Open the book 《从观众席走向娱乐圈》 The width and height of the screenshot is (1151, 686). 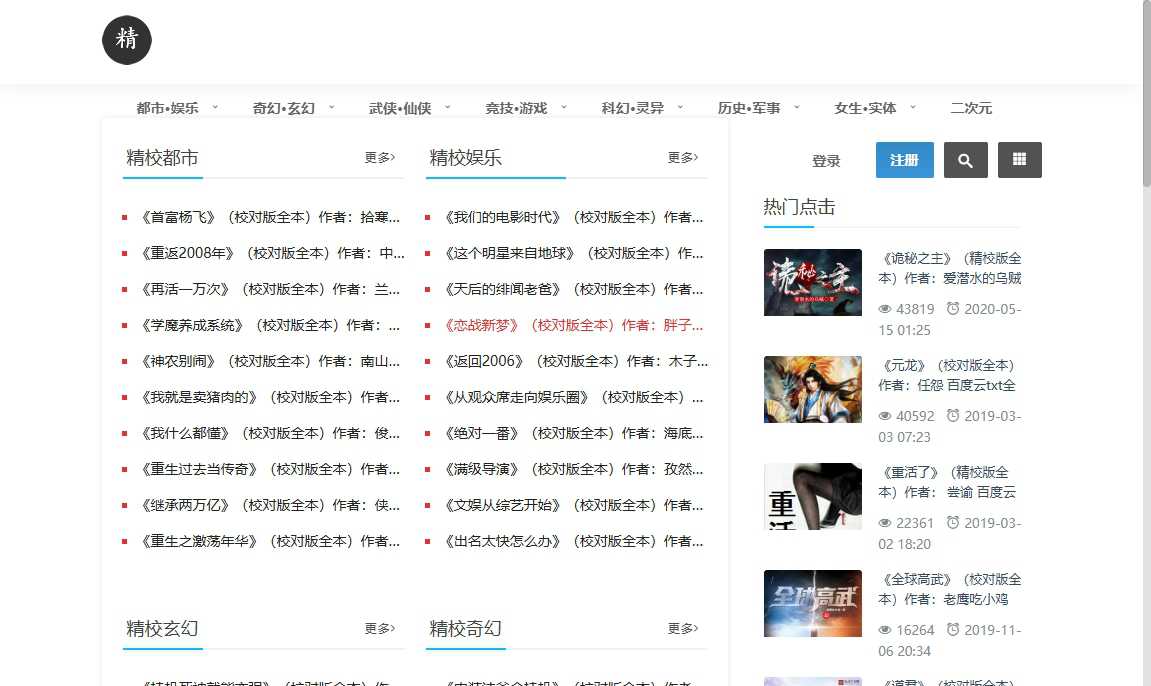(x=573, y=397)
